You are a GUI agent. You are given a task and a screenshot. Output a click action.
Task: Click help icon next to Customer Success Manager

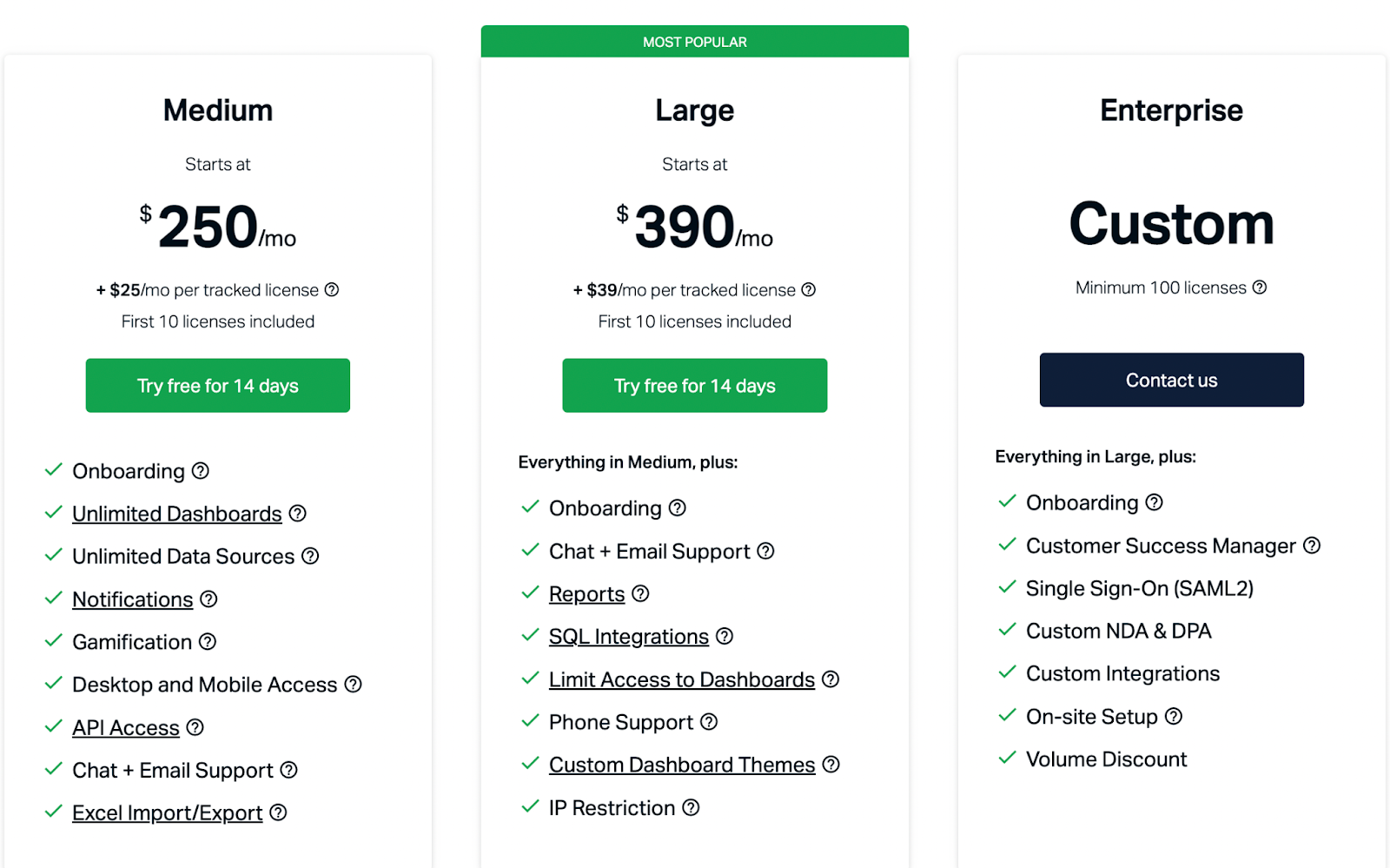tap(1312, 546)
